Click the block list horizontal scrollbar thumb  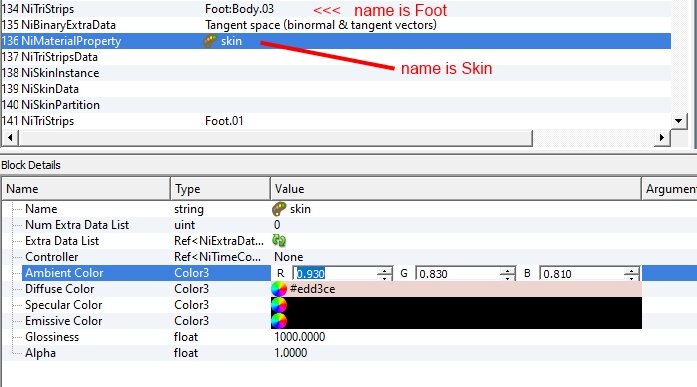pyautogui.click(x=275, y=138)
